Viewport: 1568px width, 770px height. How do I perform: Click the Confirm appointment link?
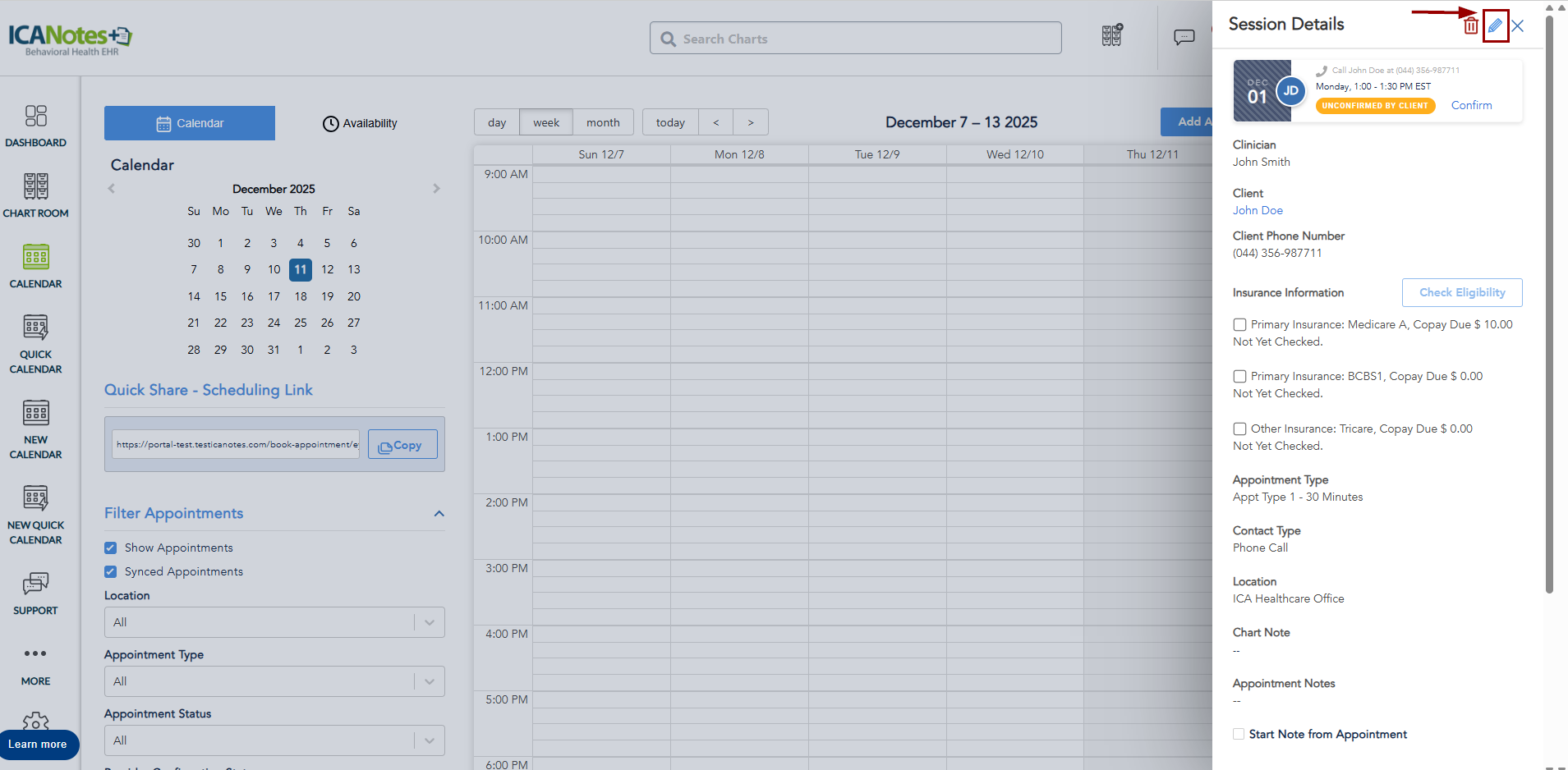coord(1471,105)
